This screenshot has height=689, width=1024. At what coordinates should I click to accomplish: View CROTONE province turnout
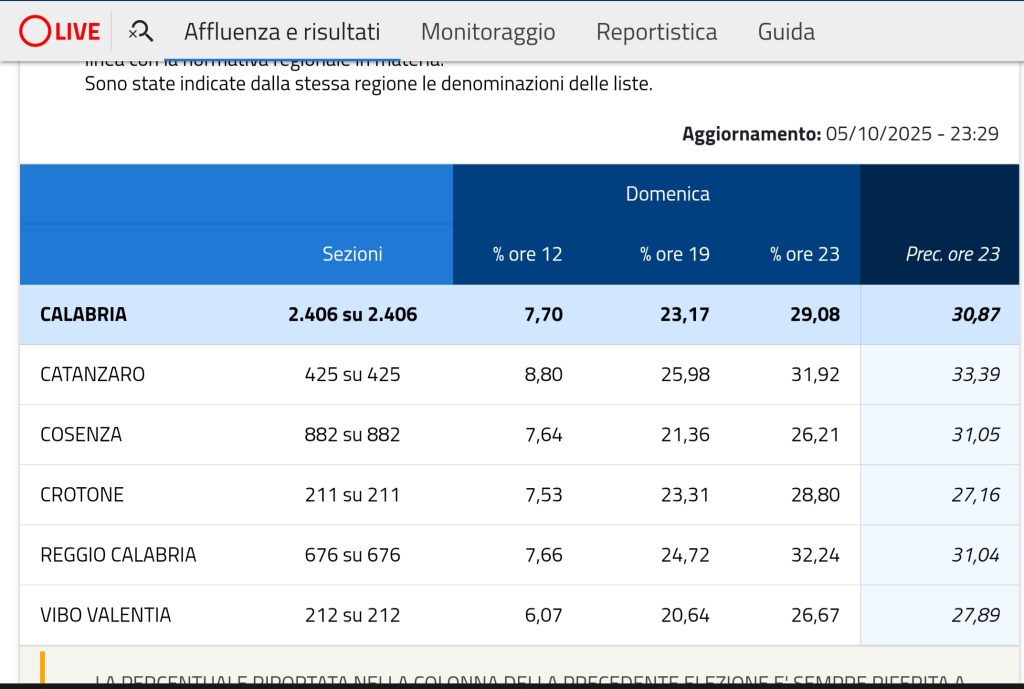[x=82, y=494]
